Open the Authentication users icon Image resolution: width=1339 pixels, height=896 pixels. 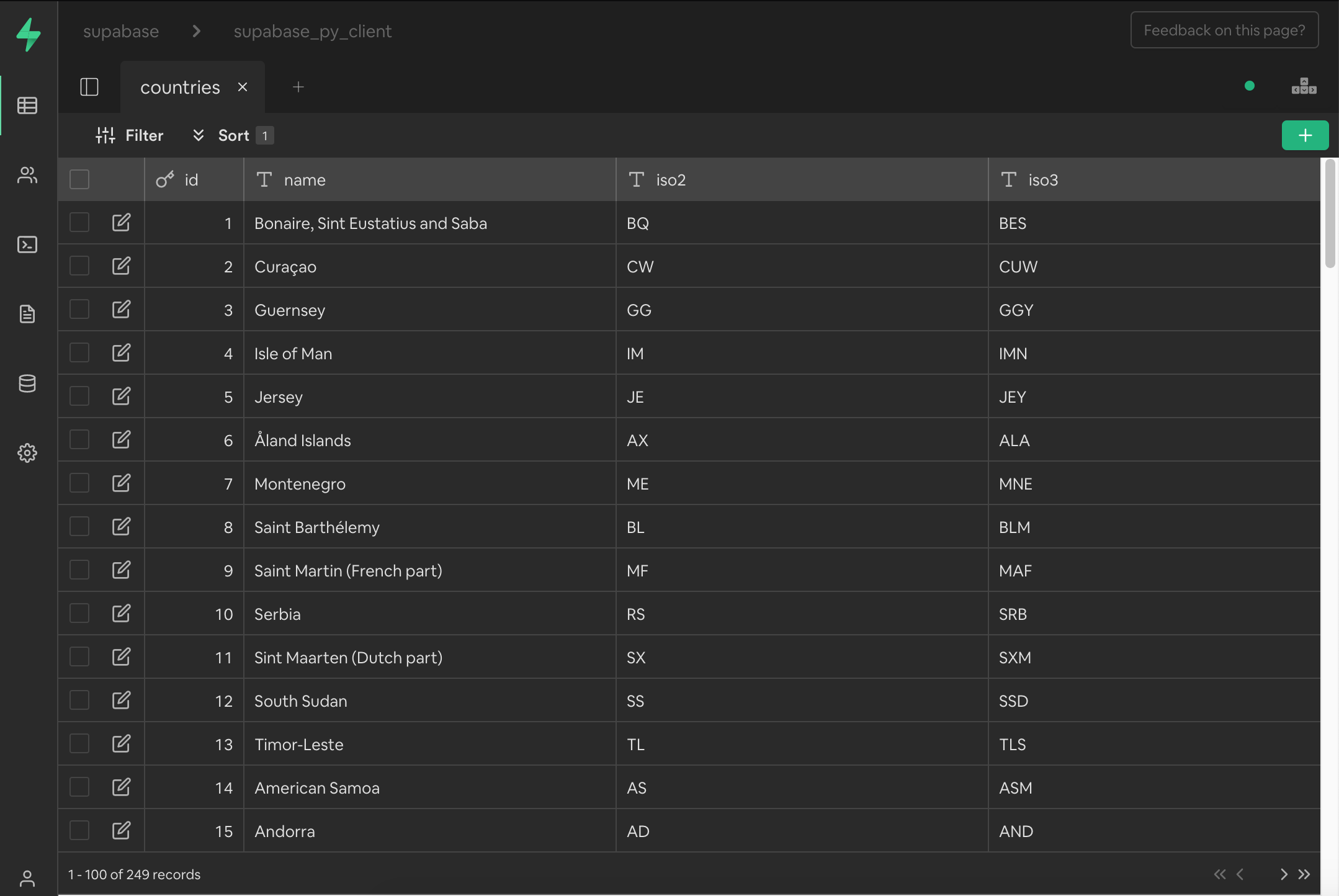[x=27, y=175]
